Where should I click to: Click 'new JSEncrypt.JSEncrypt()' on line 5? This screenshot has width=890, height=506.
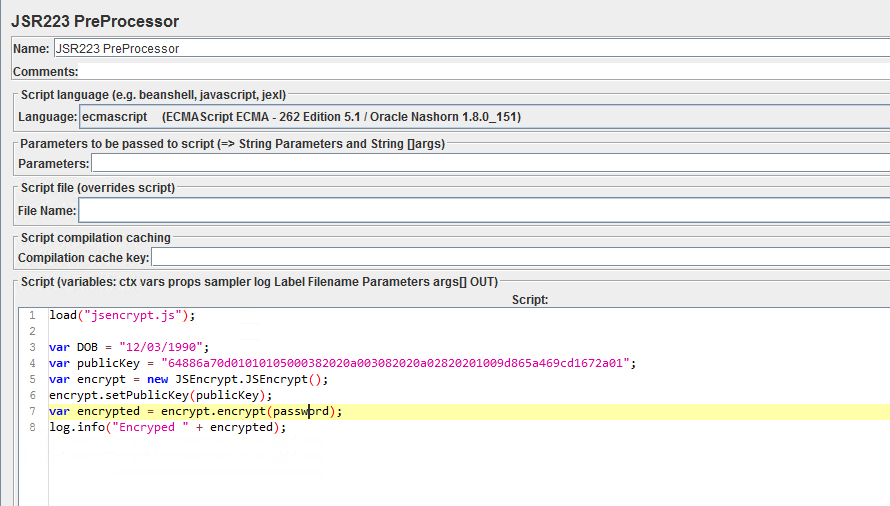pyautogui.click(x=234, y=379)
